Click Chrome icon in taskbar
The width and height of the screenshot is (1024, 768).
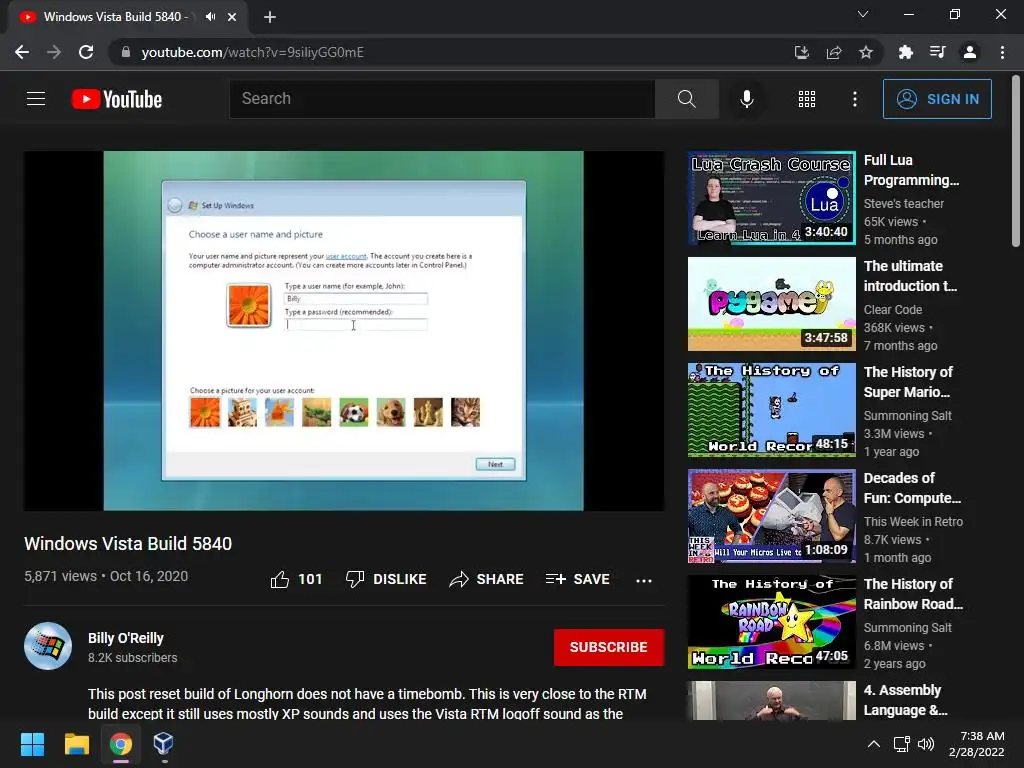point(120,744)
